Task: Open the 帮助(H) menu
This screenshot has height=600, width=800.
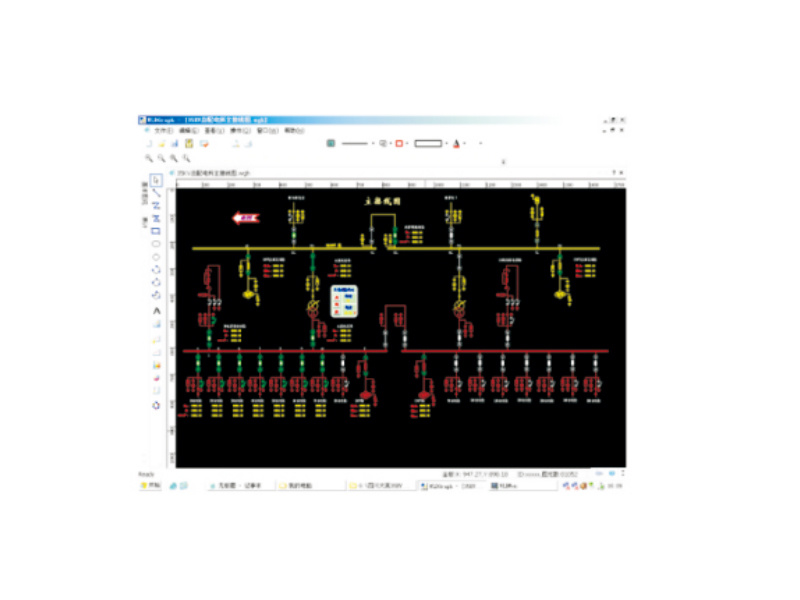Action: coord(294,131)
